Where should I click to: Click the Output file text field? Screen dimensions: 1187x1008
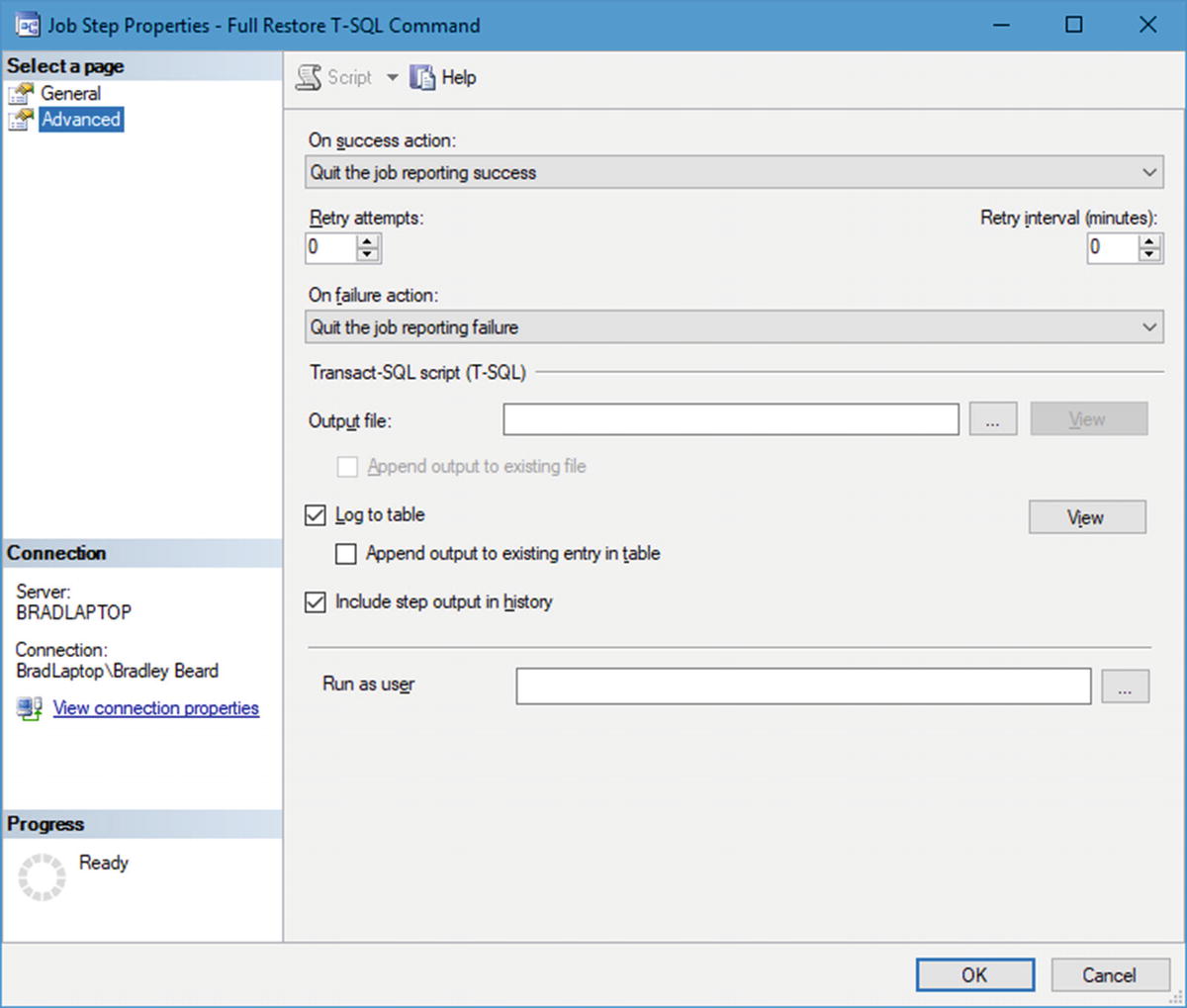(x=731, y=419)
